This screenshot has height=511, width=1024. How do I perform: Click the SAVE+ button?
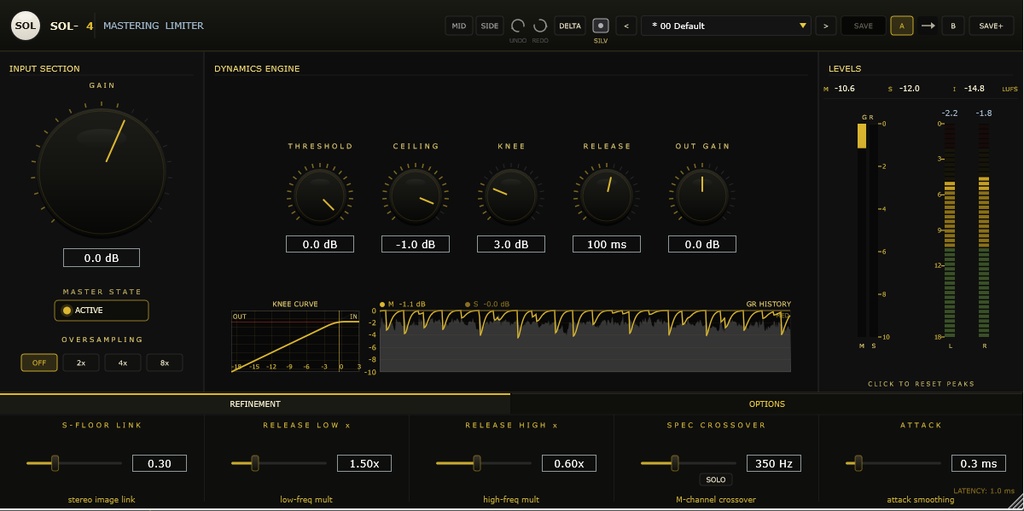[991, 26]
